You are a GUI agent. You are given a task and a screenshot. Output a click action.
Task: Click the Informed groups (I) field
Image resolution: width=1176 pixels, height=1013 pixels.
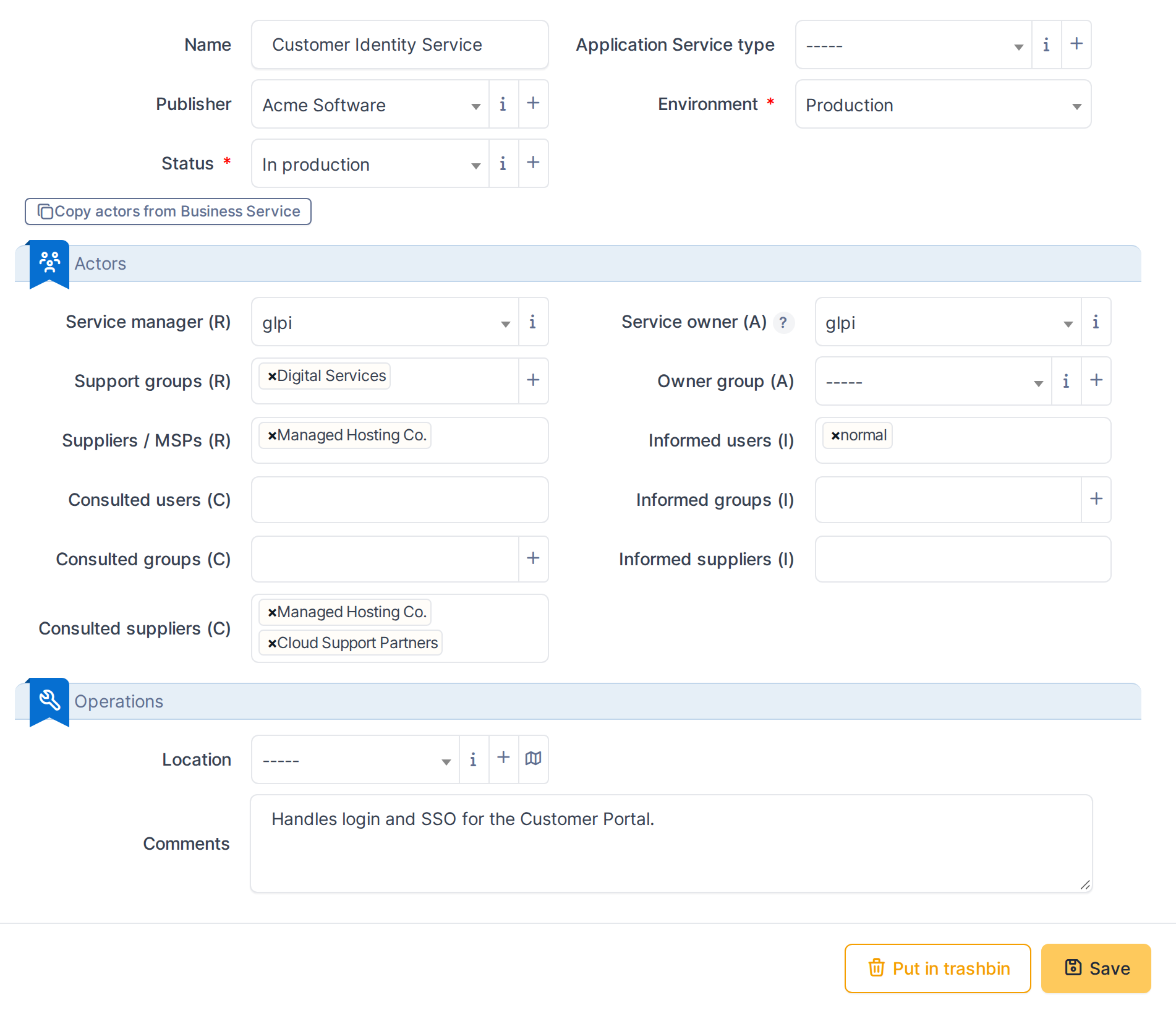coord(948,500)
